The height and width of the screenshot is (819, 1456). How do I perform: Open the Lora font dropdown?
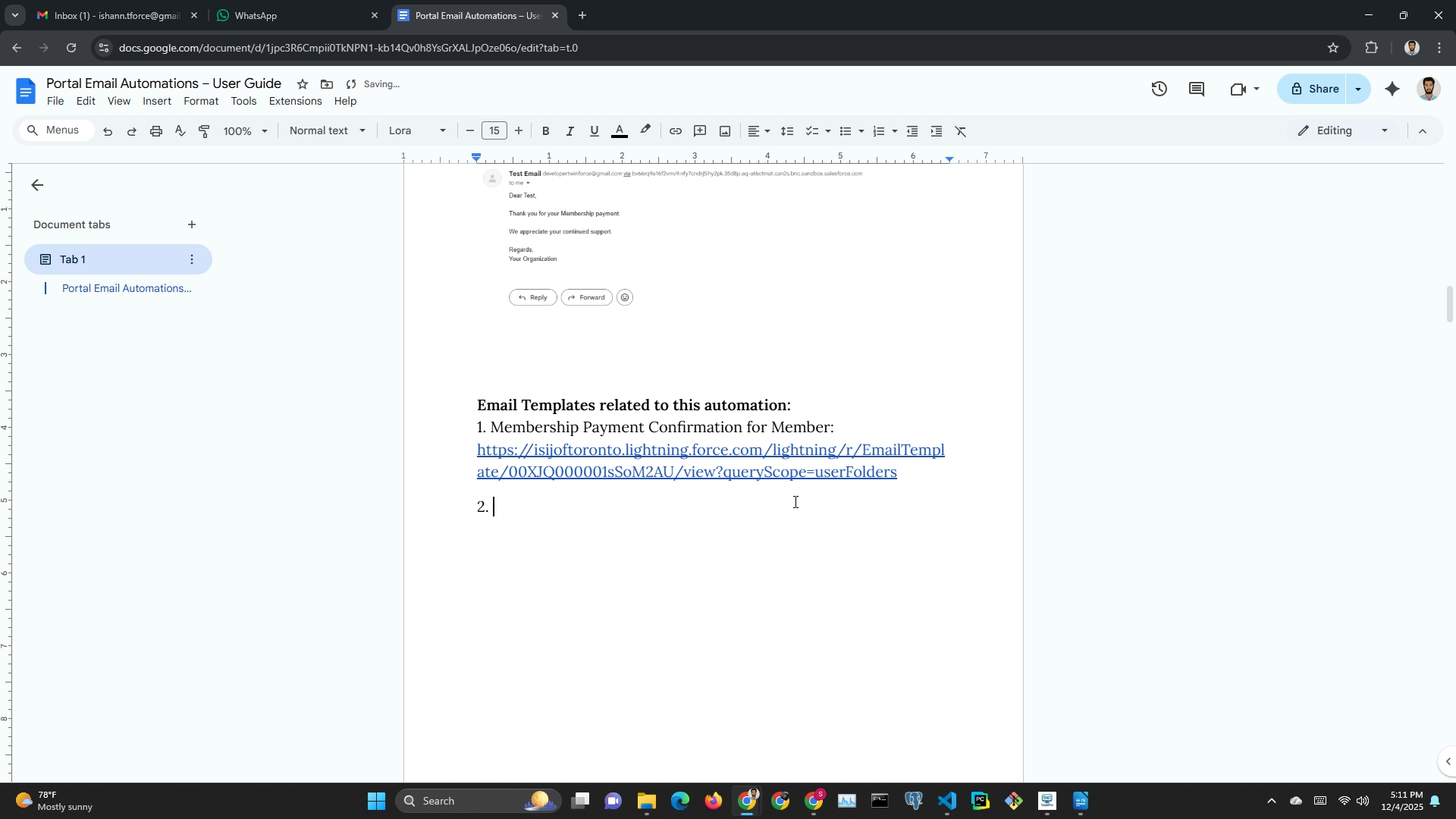tap(417, 131)
